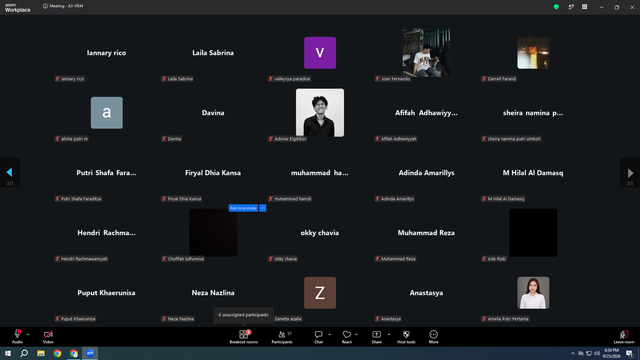This screenshot has height=360, width=640.
Task: Open File Explorer from taskbar
Action: (41, 353)
